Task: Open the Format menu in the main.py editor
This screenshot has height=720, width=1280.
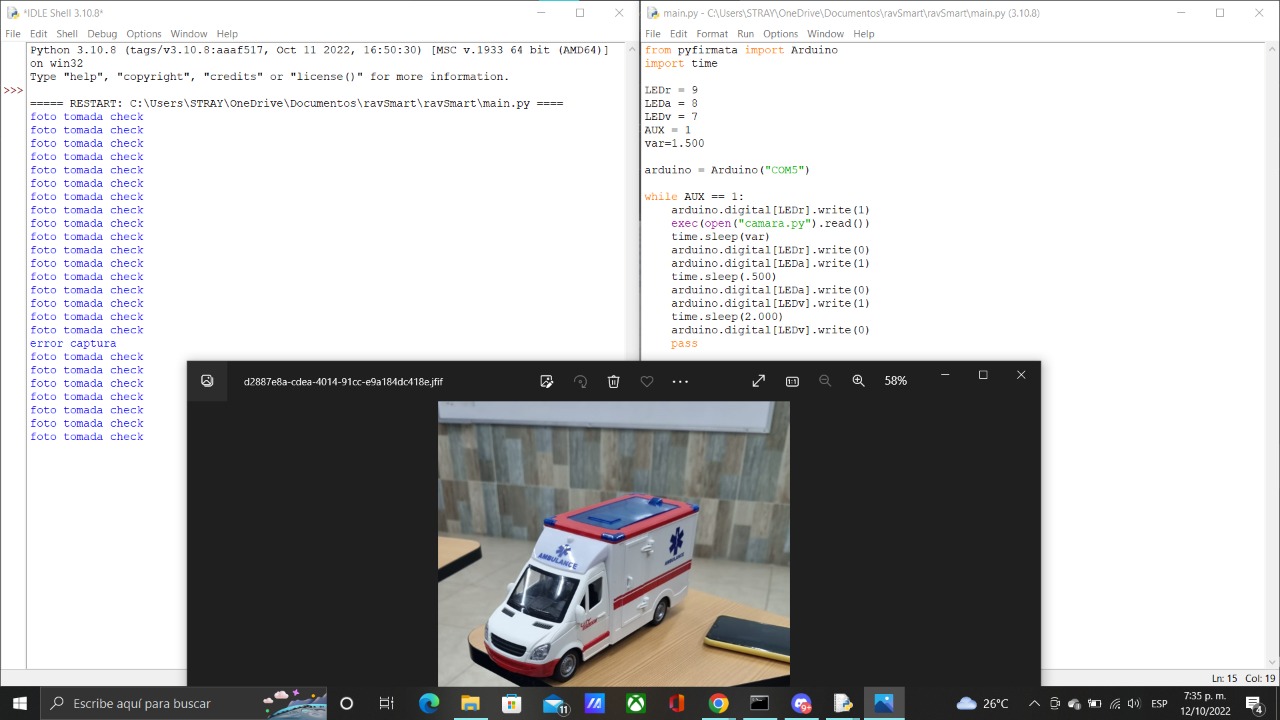Action: tap(712, 34)
